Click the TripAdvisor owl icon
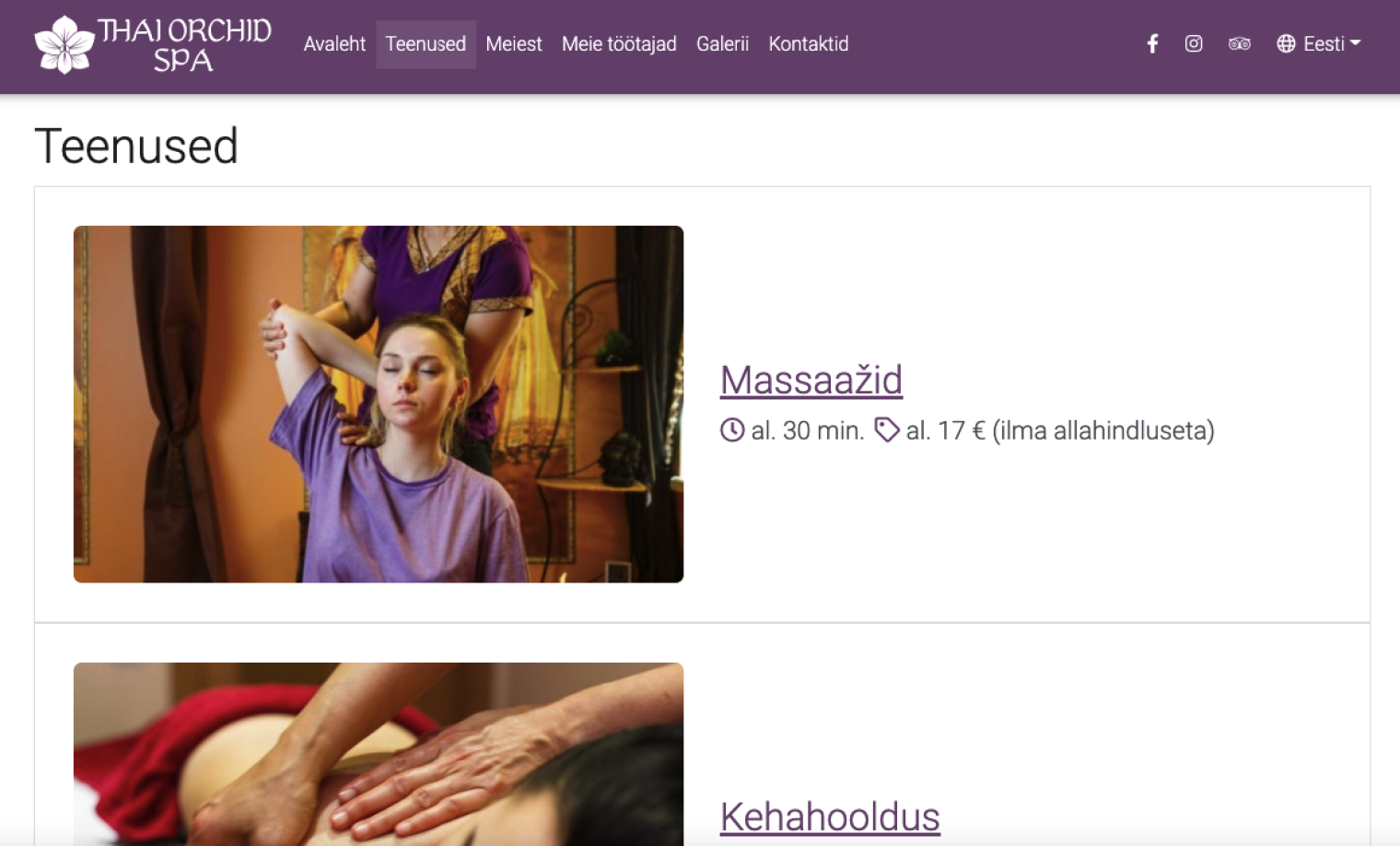This screenshot has height=846, width=1400. coord(1239,43)
